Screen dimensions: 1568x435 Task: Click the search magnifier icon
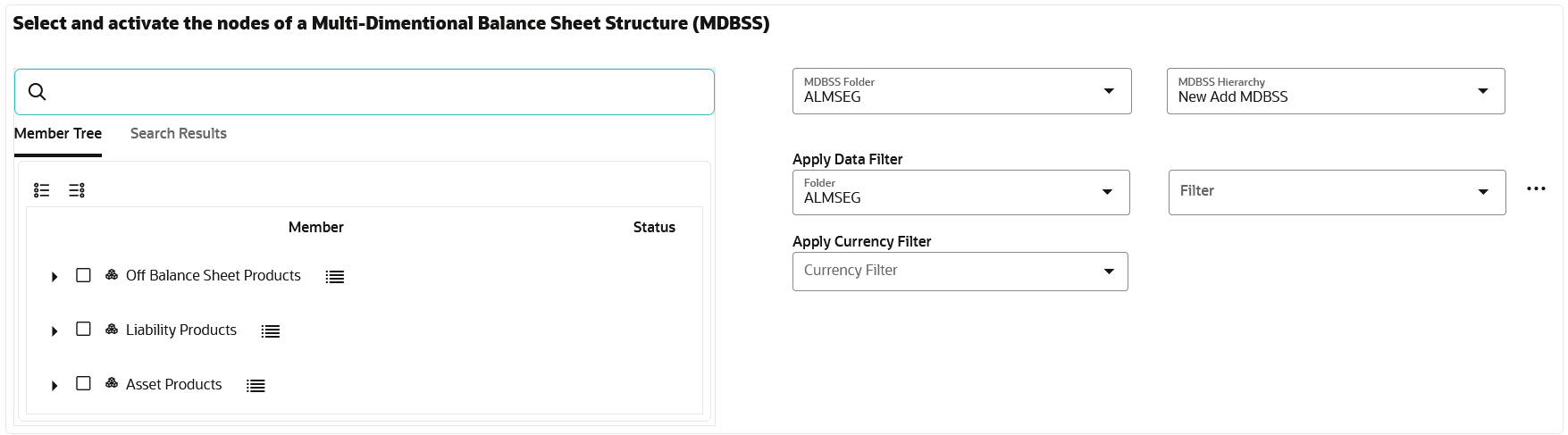(37, 92)
